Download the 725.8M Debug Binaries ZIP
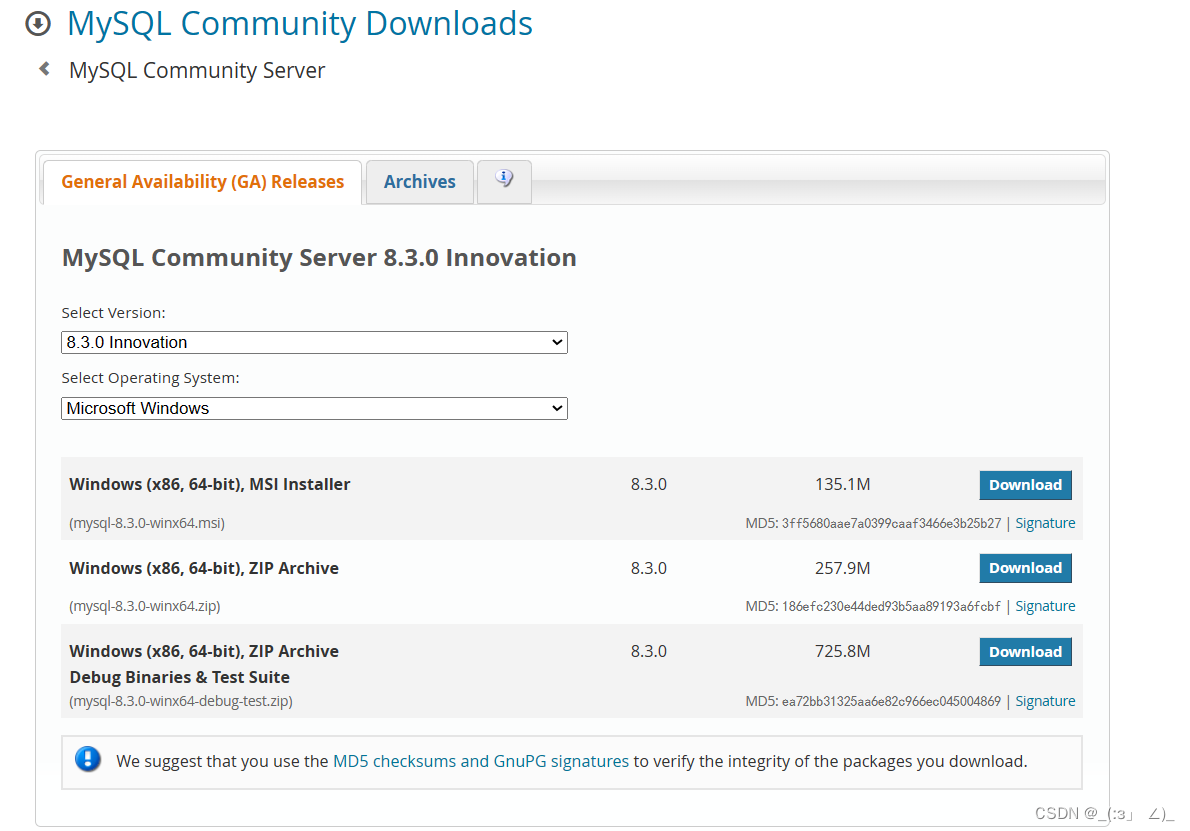This screenshot has height=831, width=1190. 1025,652
